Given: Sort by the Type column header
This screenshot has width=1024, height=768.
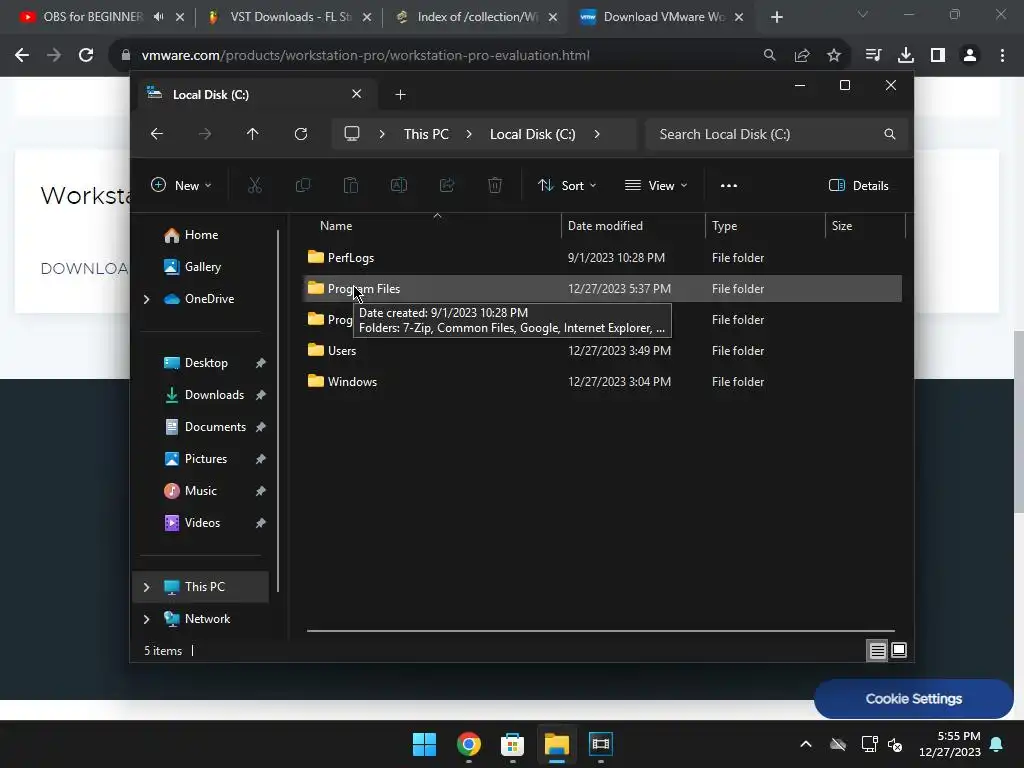Looking at the screenshot, I should coord(724,226).
